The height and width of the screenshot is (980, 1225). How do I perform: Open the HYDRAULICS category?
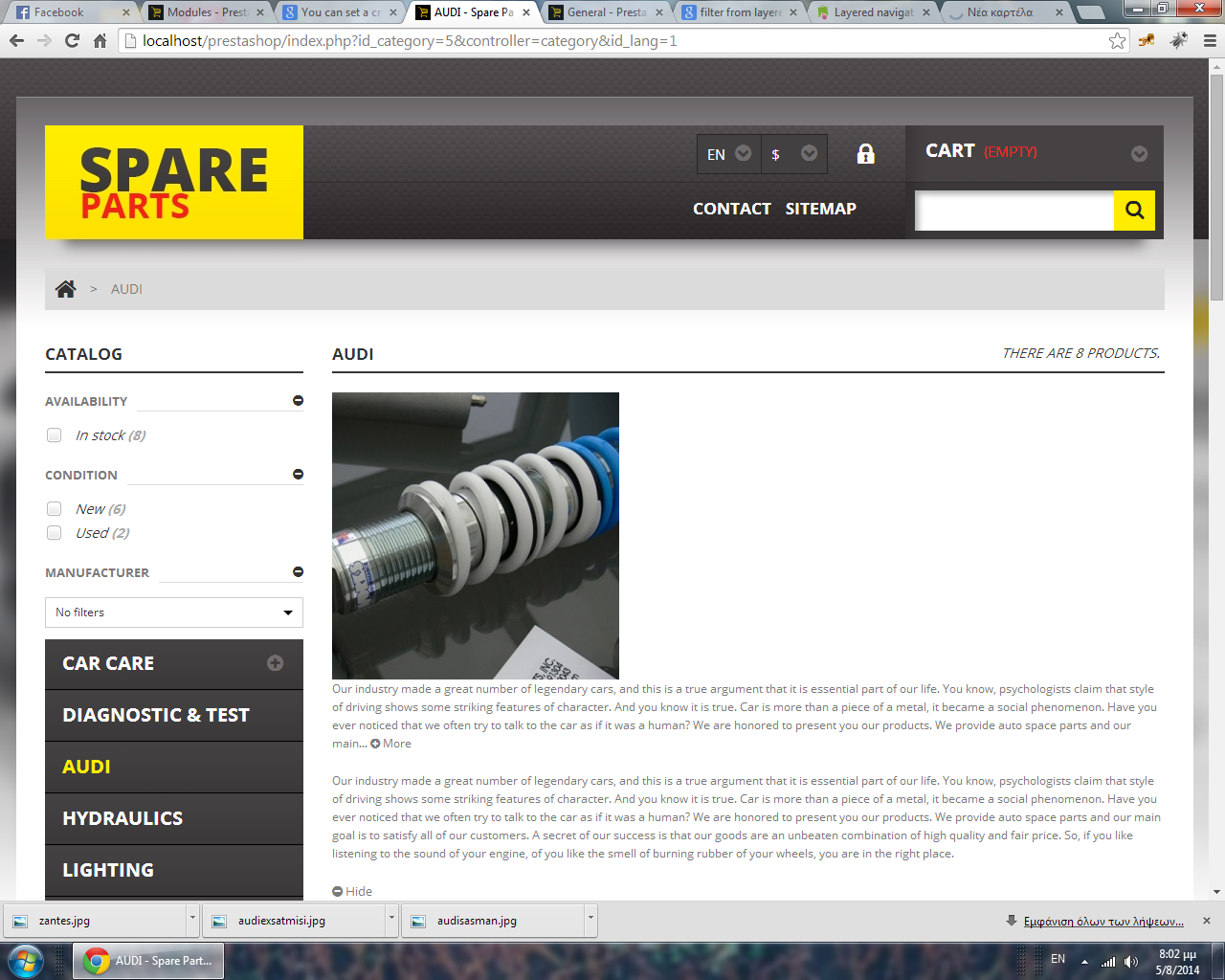(x=174, y=818)
